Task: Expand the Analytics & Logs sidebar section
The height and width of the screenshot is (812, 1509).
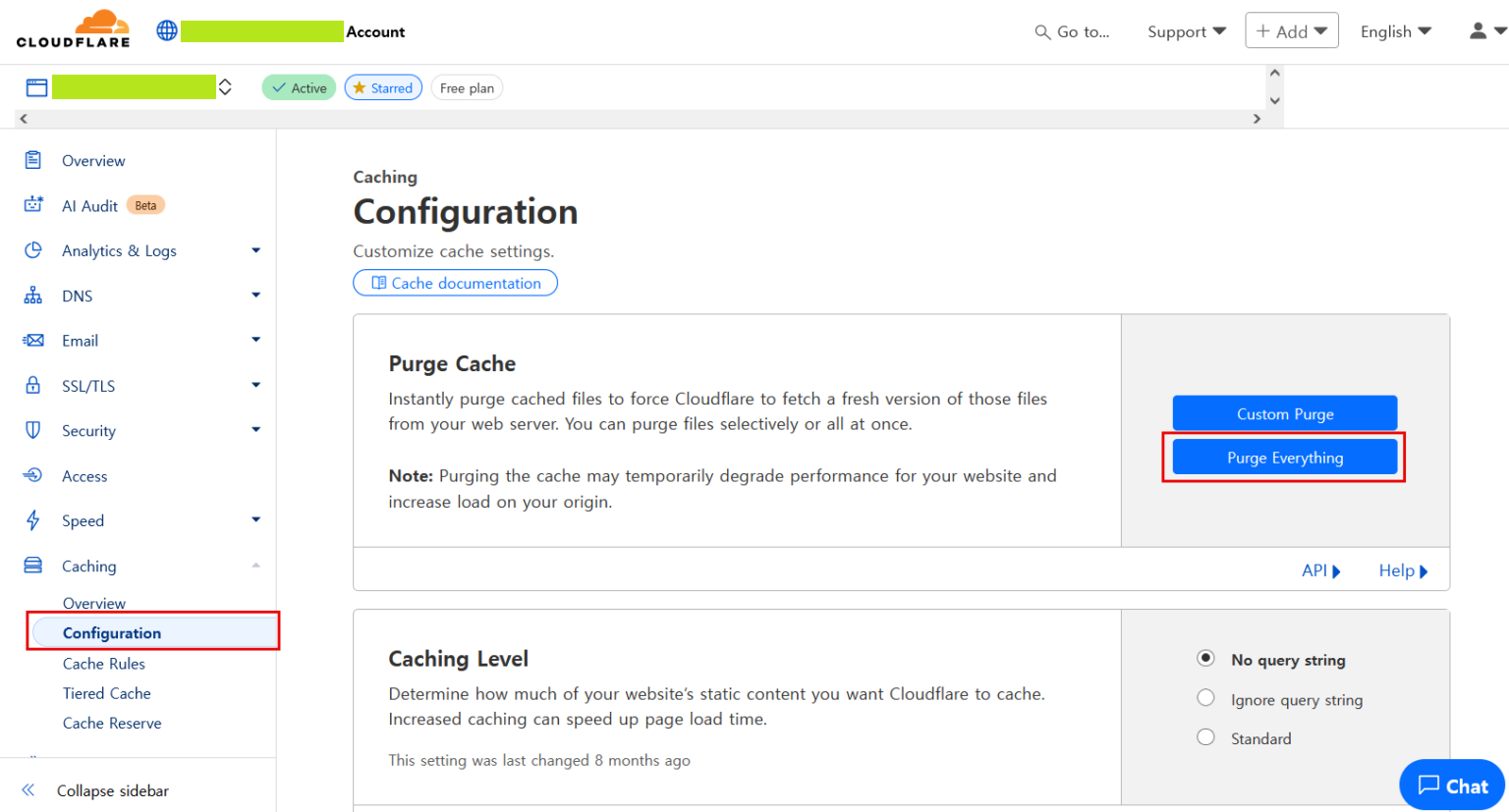Action: click(x=256, y=250)
